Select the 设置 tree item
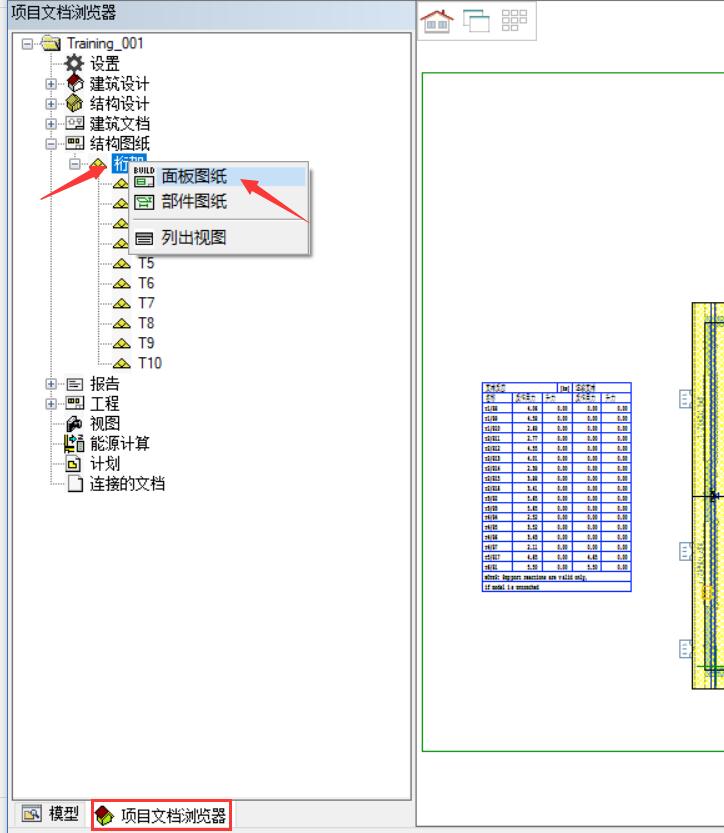The width and height of the screenshot is (724, 833). coord(105,64)
